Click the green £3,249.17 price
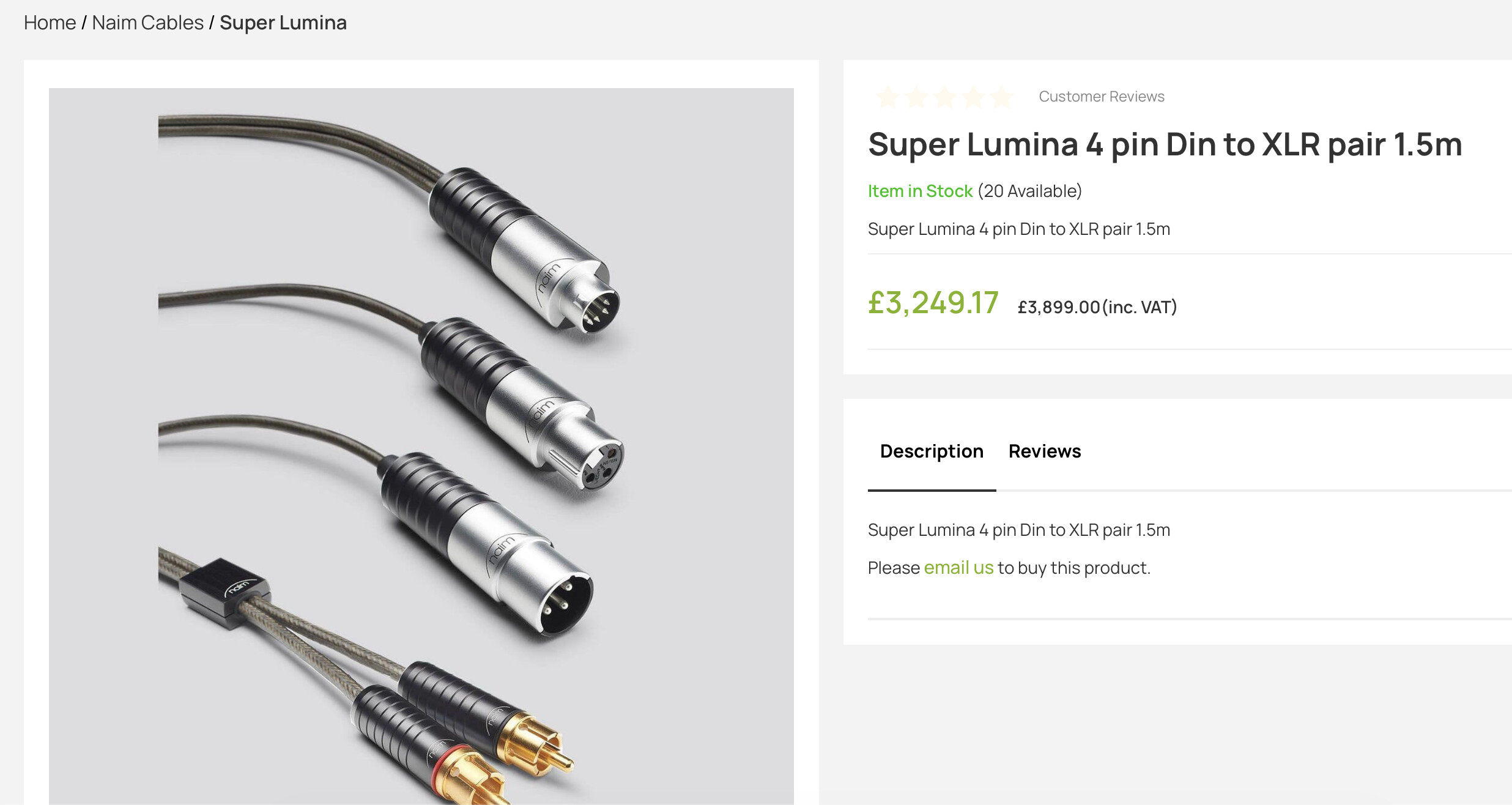The image size is (1512, 805). click(933, 303)
